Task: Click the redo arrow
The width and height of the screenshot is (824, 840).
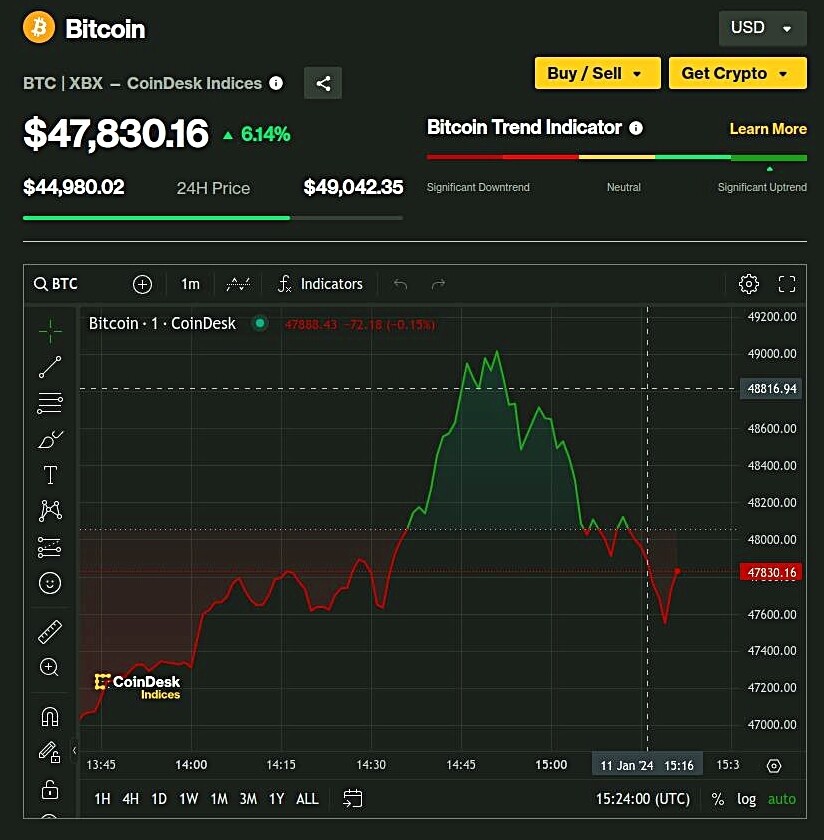Action: [438, 284]
